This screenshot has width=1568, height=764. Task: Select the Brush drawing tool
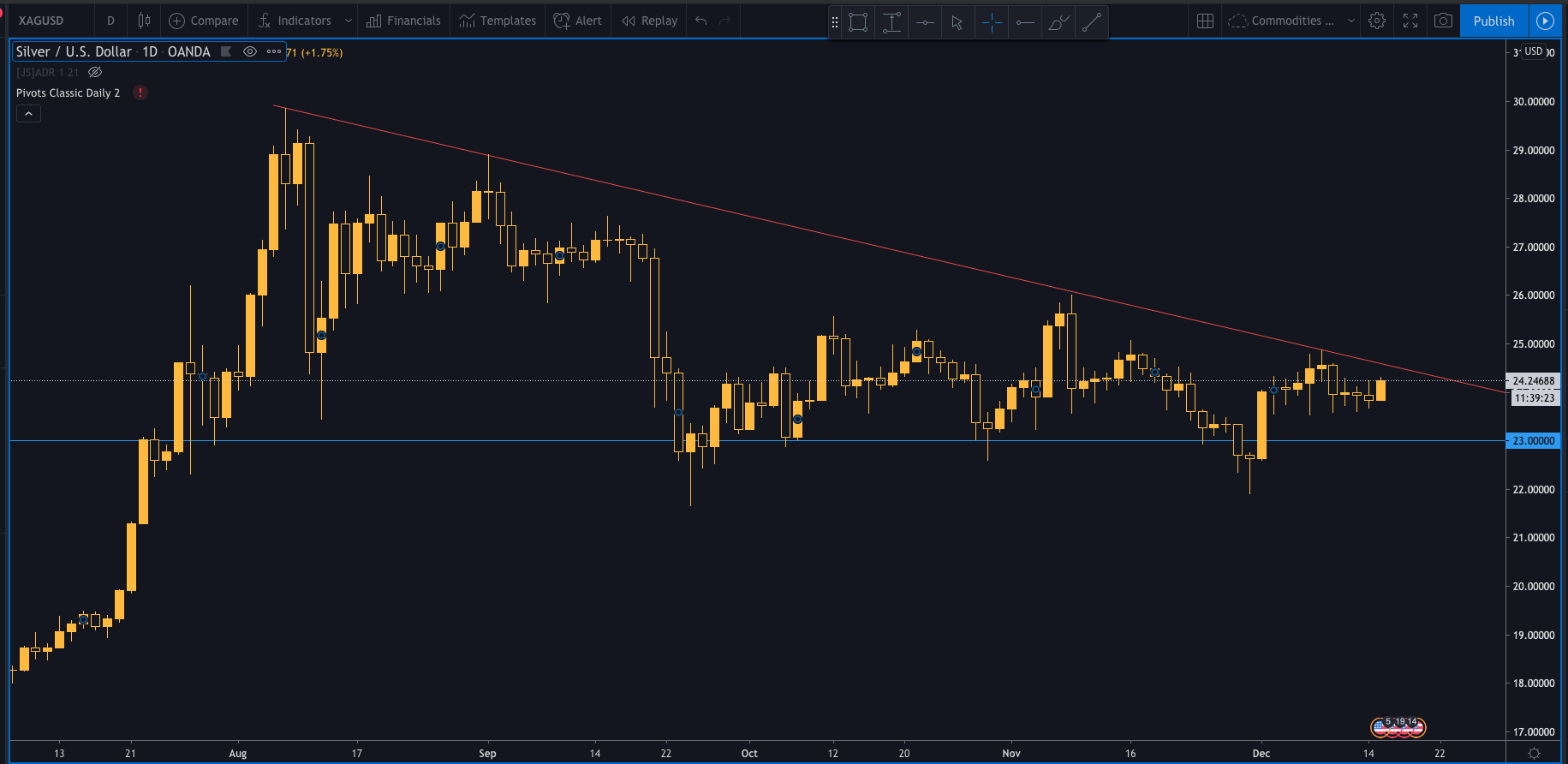(1058, 22)
